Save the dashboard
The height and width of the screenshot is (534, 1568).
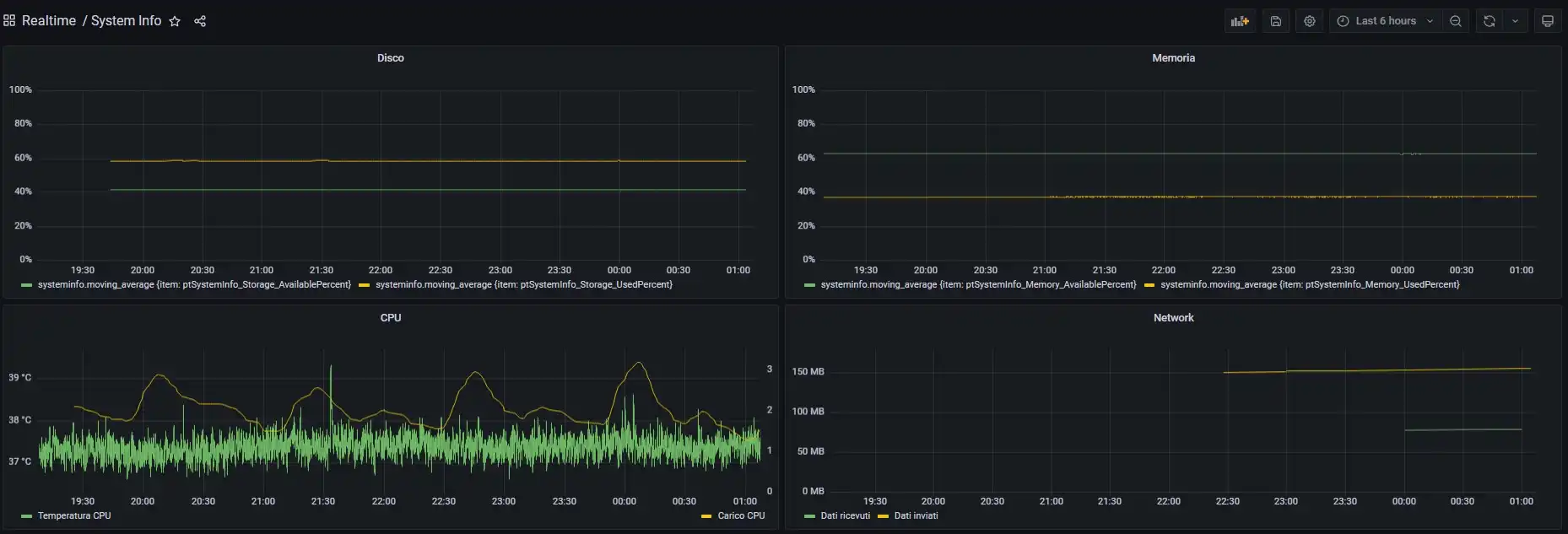click(1276, 21)
